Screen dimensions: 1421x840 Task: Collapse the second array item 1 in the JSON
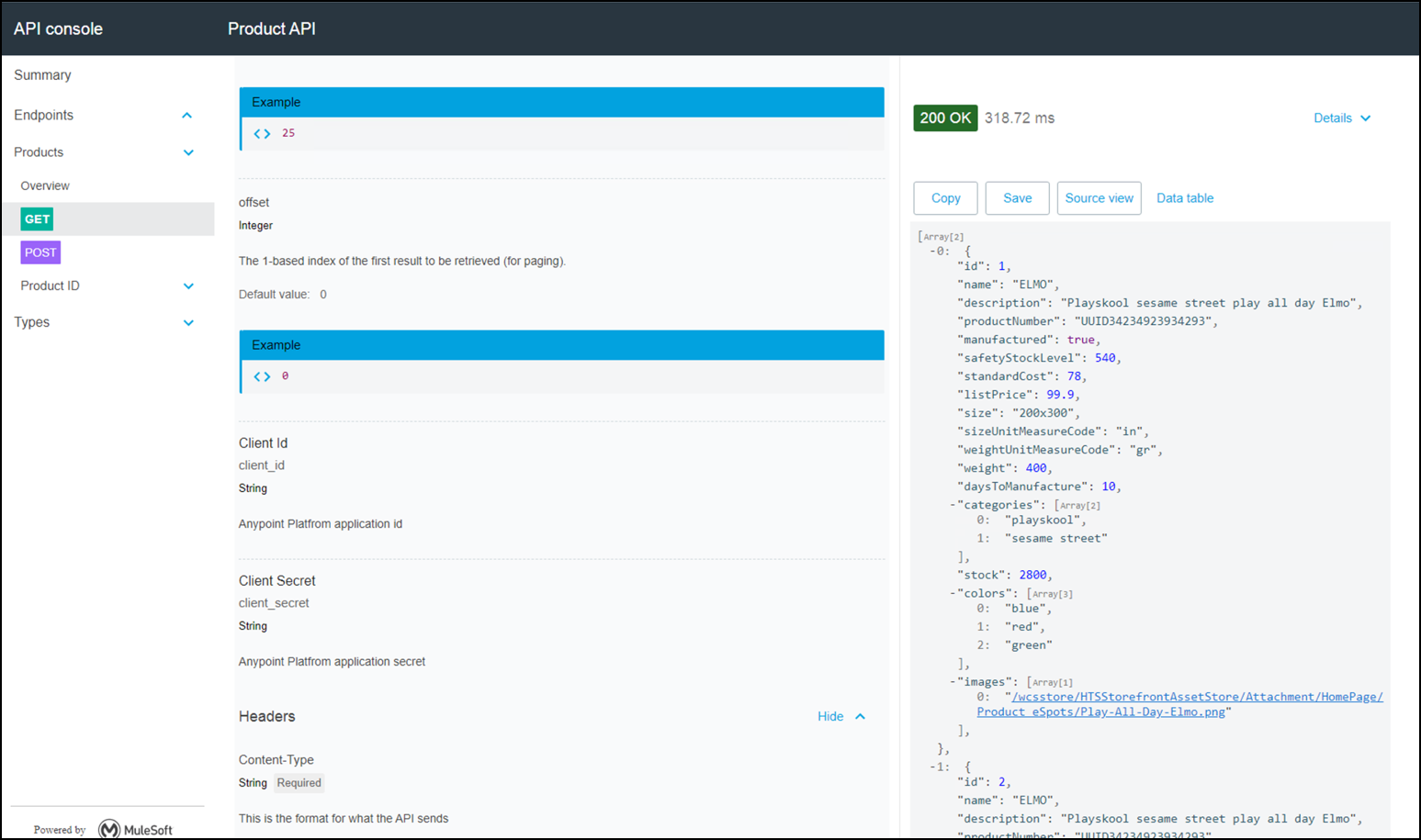pyautogui.click(x=932, y=767)
